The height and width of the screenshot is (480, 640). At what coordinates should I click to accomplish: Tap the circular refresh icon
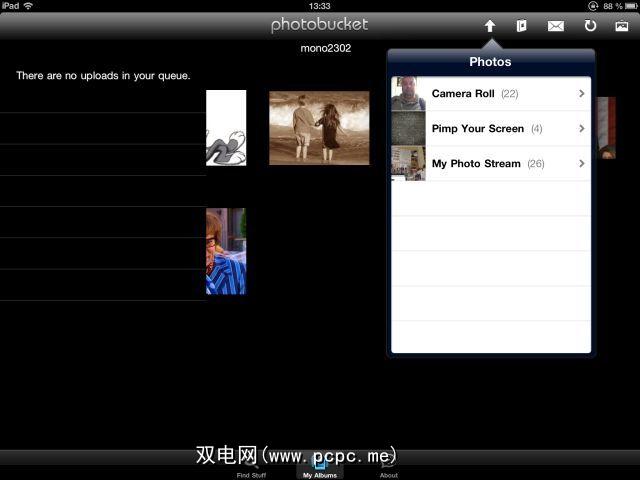(590, 26)
